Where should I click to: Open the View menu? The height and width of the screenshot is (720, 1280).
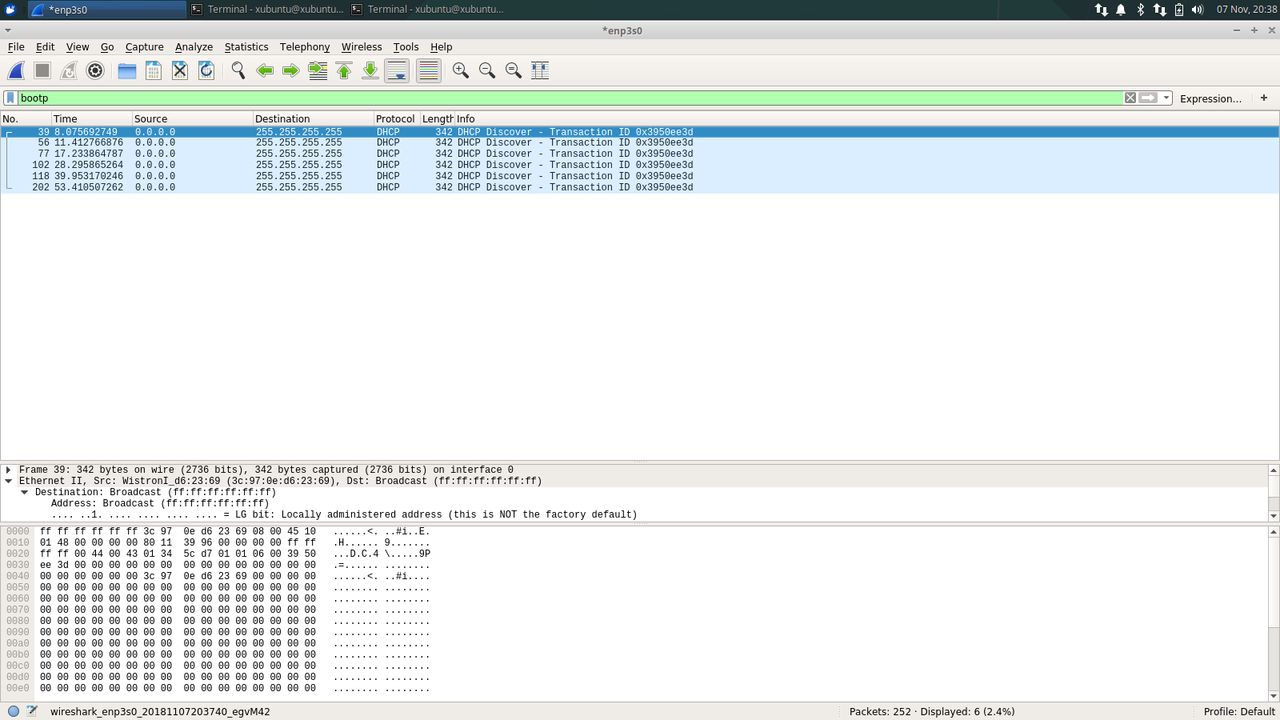coord(77,47)
